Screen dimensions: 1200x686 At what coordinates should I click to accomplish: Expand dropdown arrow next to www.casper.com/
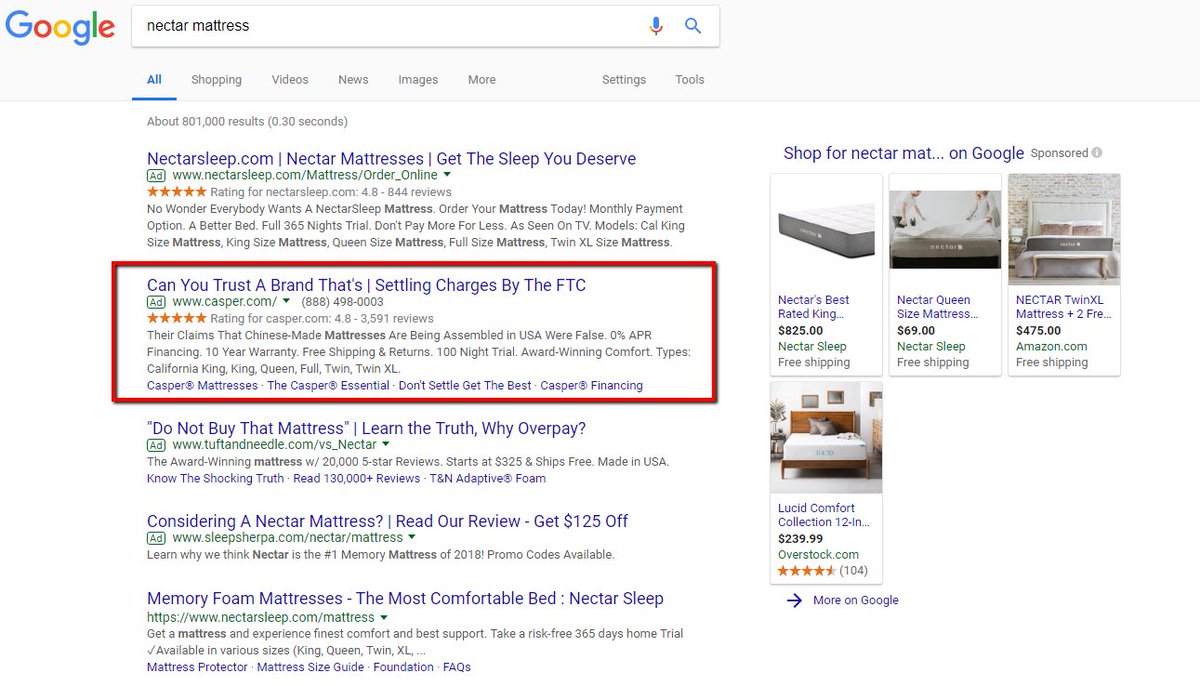pos(286,301)
